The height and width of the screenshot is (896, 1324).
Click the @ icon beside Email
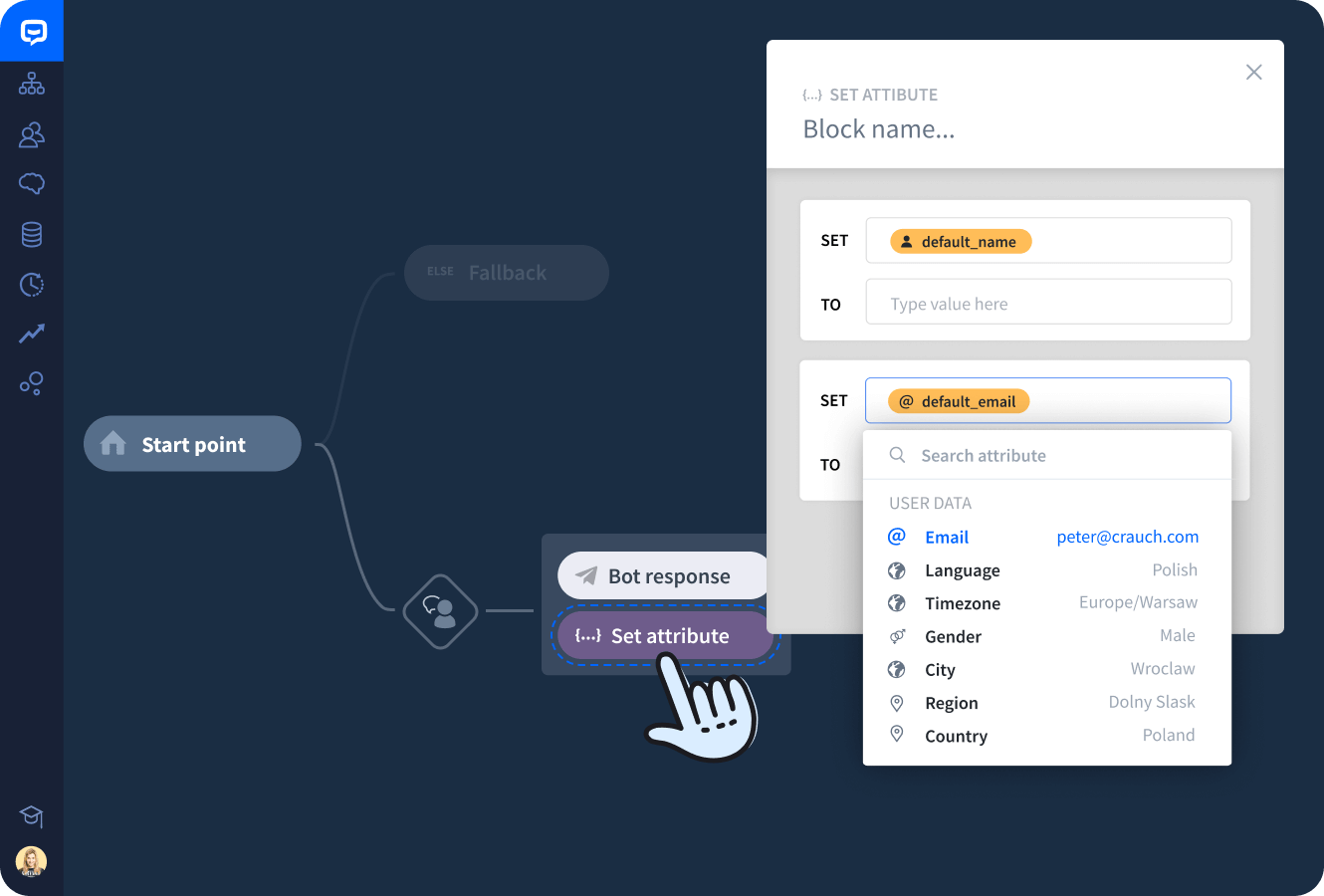[x=897, y=537]
